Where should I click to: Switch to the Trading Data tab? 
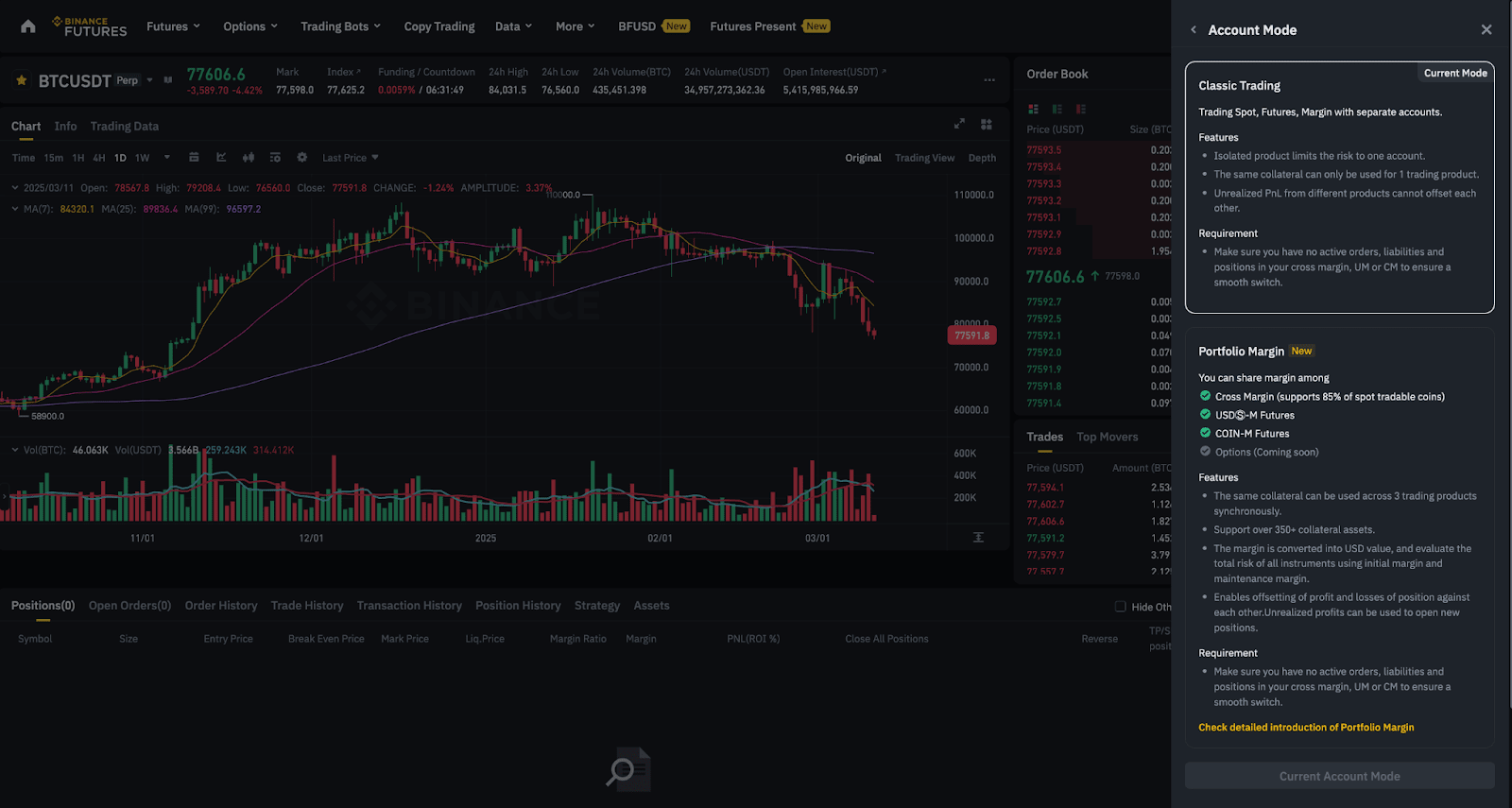125,127
